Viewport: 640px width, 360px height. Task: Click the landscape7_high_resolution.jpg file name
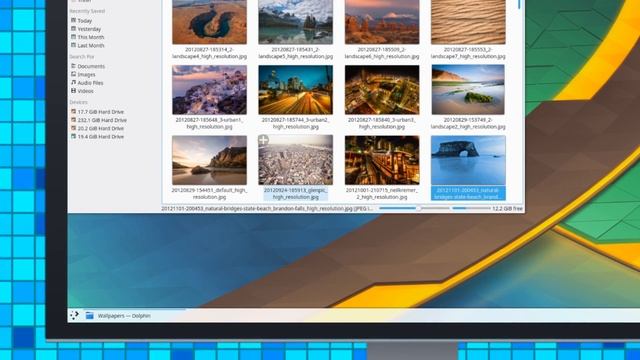click(x=468, y=53)
